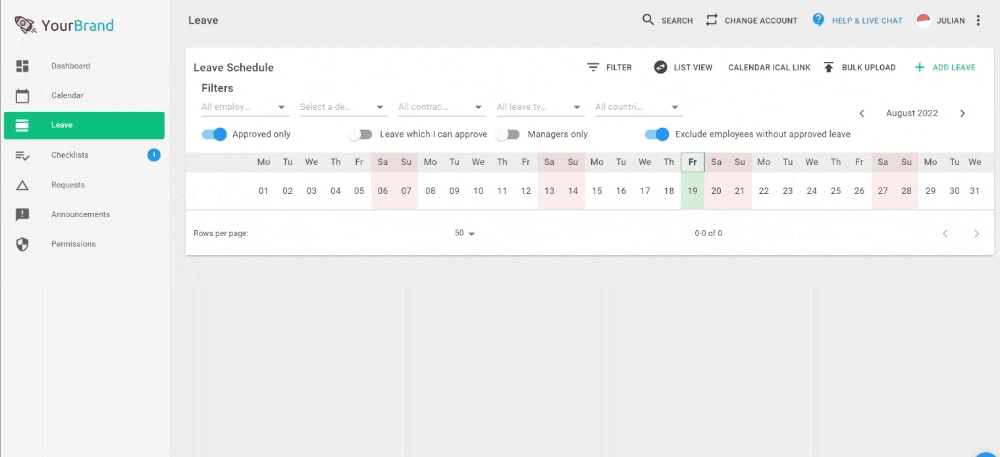Toggle the Managers only switch
Image resolution: width=1000 pixels, height=457 pixels.
coord(508,134)
